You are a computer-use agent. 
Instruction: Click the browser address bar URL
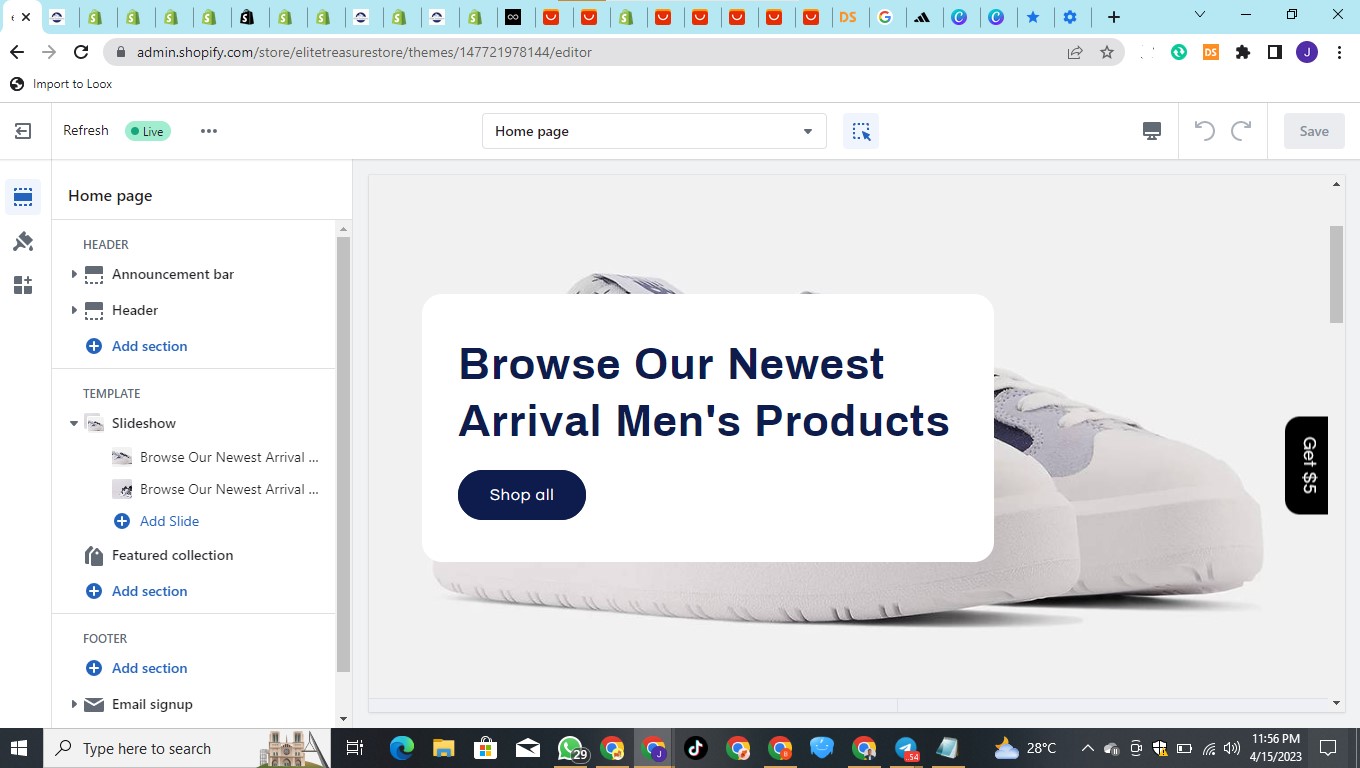(x=364, y=52)
